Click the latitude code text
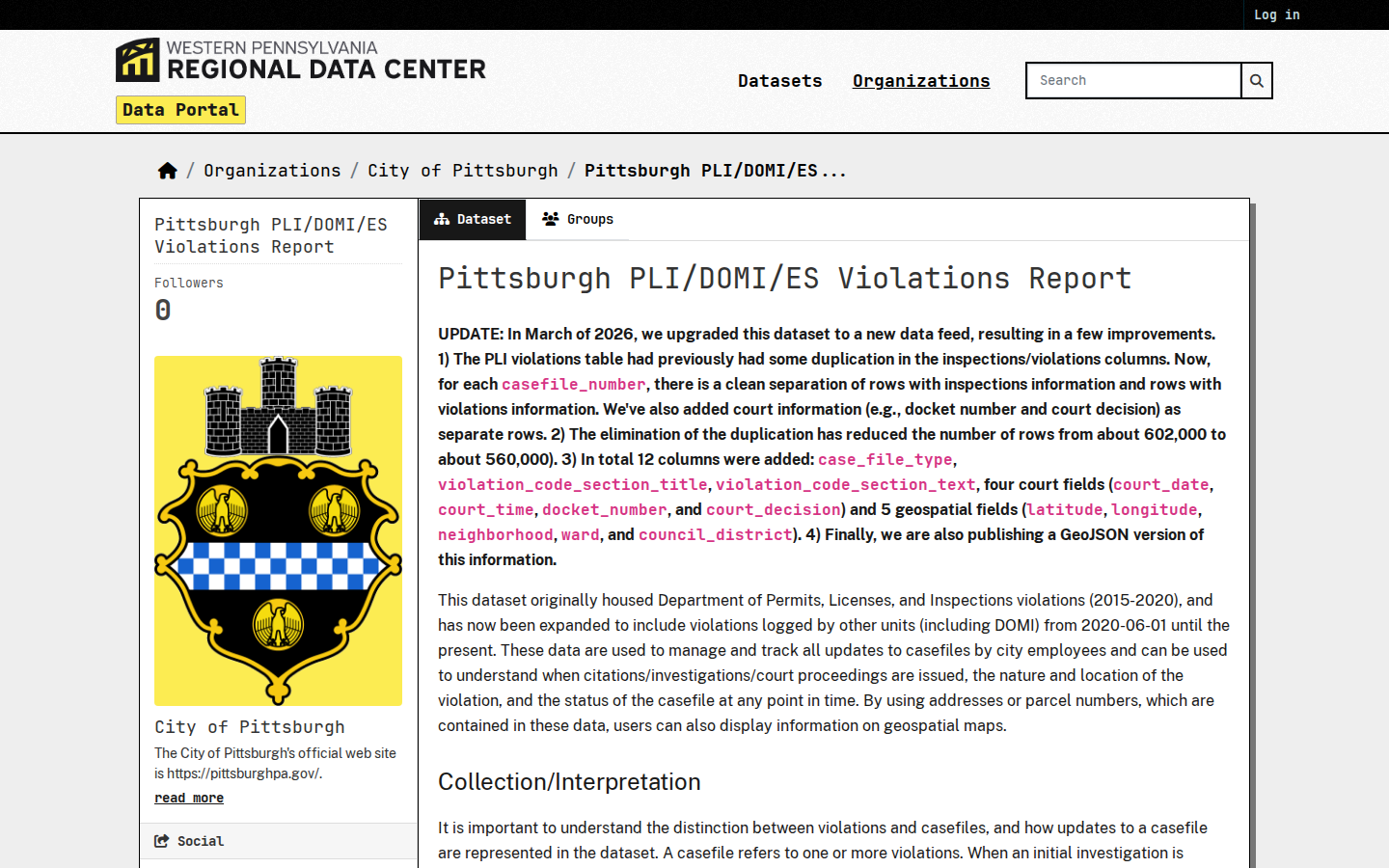The width and height of the screenshot is (1389, 868). point(1065,509)
